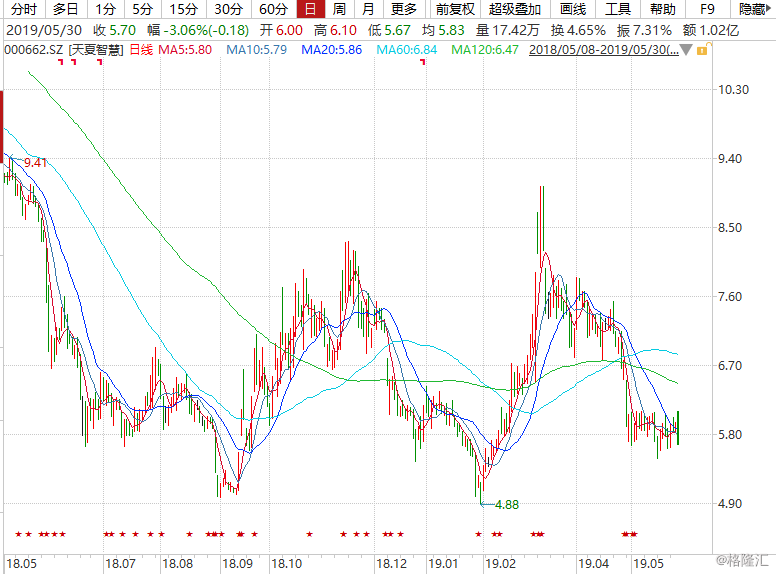
Task: Click 隐藏 to hide the side panel
Action: point(754,9)
